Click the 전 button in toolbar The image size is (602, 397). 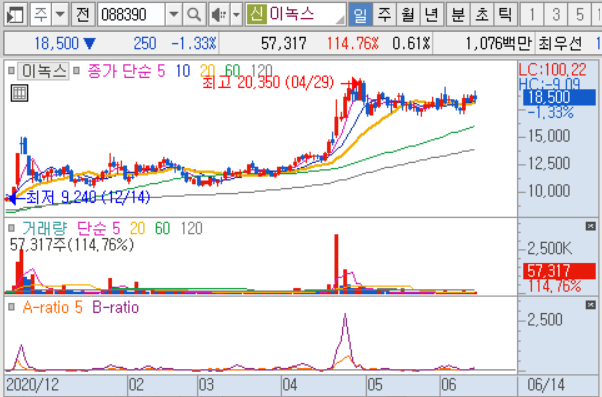(83, 15)
